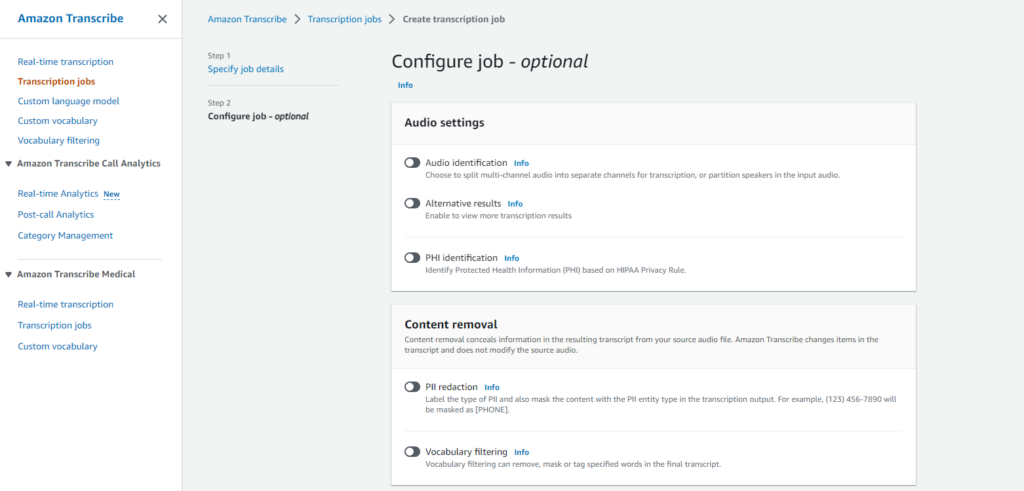Open Medical Real-time transcription link
Screen dimensions: 1024x491
tap(65, 304)
